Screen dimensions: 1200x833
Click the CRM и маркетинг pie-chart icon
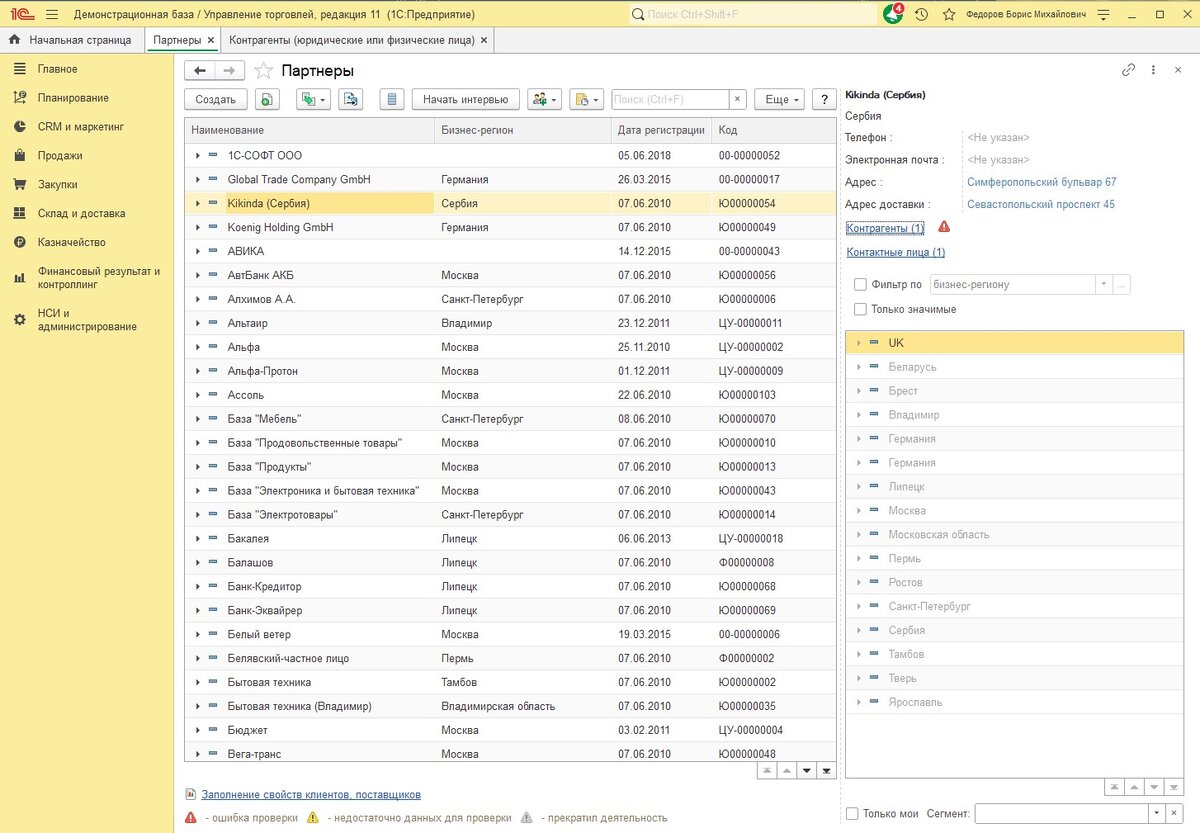(19, 127)
